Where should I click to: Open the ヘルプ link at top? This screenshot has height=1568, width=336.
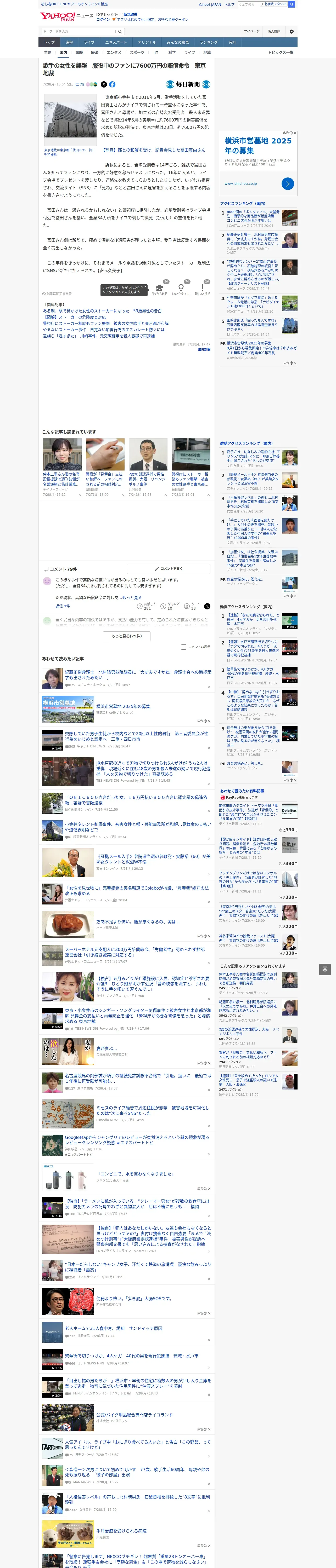coord(229,4)
